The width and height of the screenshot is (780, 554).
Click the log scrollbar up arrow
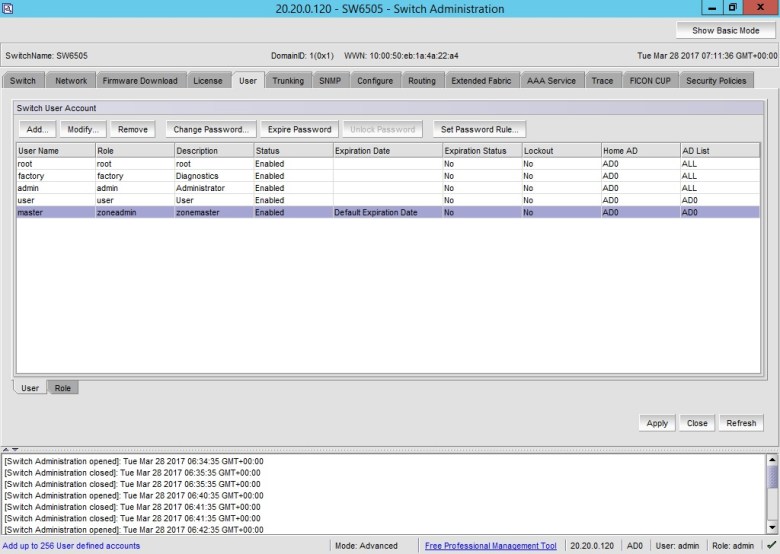pos(771,460)
